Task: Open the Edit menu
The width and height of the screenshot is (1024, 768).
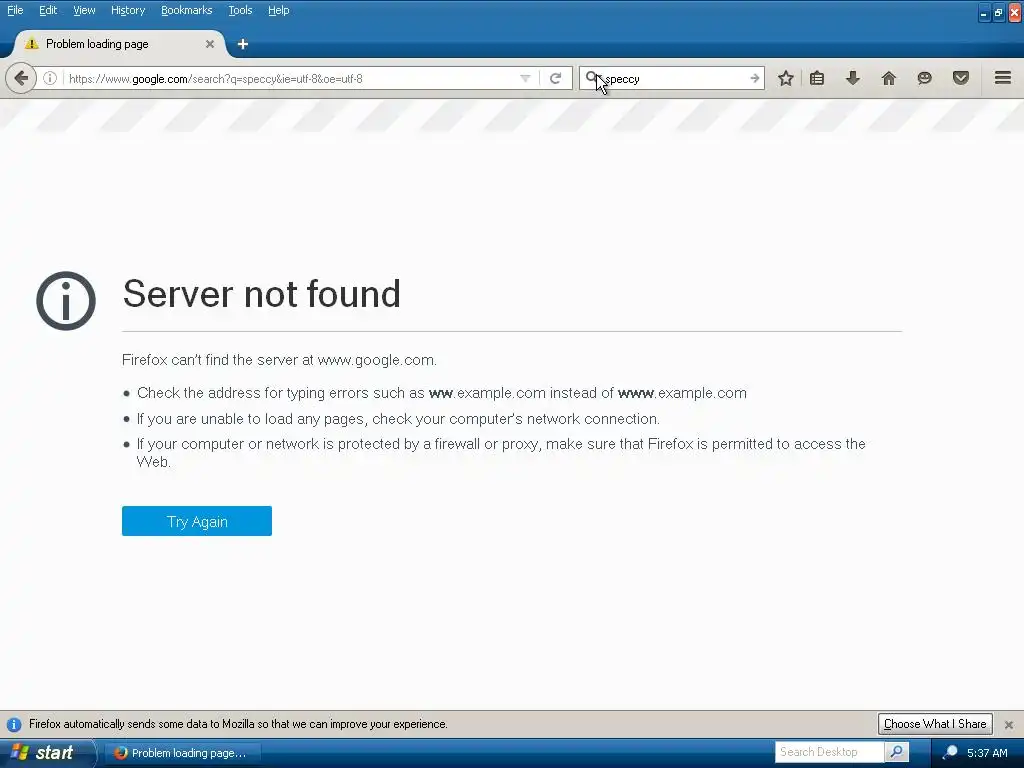Action: point(48,10)
